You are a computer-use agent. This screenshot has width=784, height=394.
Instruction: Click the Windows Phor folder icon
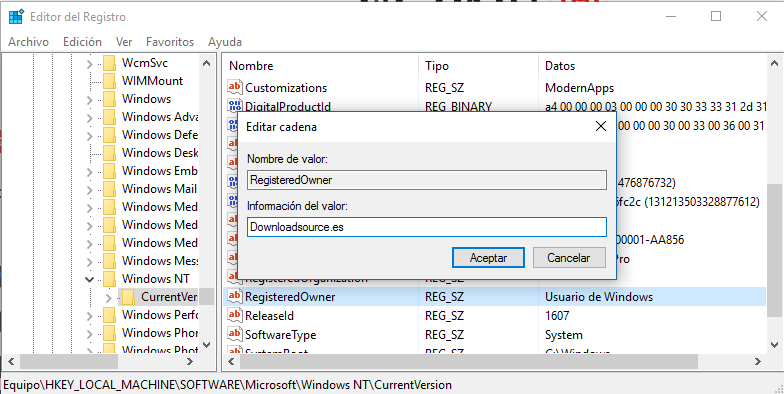(110, 333)
